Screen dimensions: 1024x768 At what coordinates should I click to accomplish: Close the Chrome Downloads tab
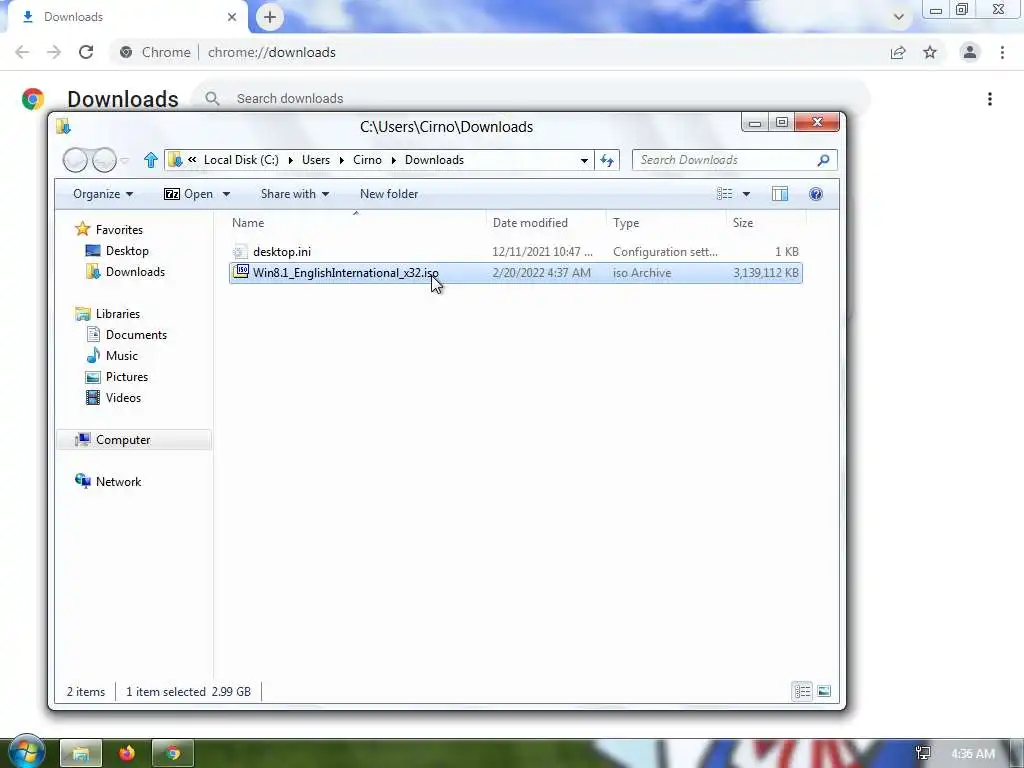[232, 17]
